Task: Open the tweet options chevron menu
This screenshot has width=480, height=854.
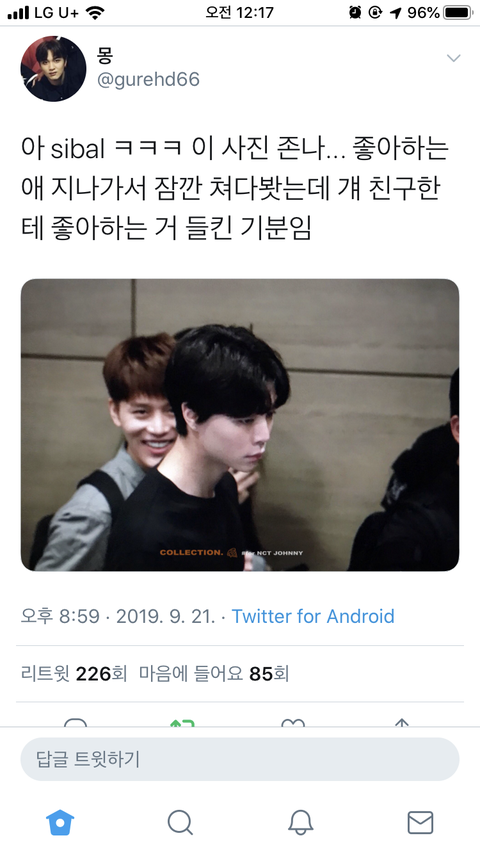Action: 453,58
